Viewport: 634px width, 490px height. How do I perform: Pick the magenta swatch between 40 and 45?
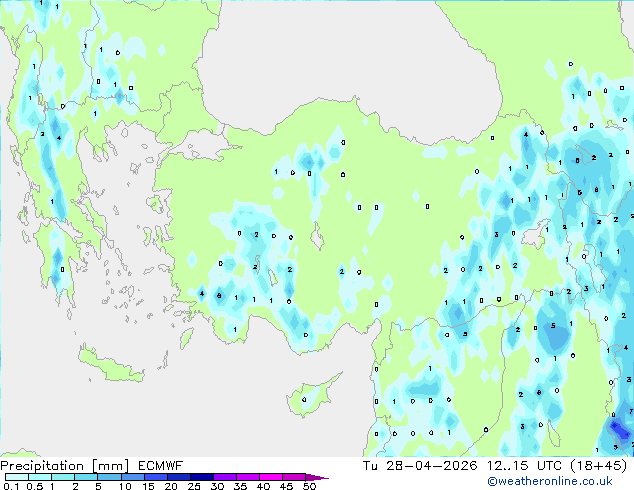click(x=271, y=477)
